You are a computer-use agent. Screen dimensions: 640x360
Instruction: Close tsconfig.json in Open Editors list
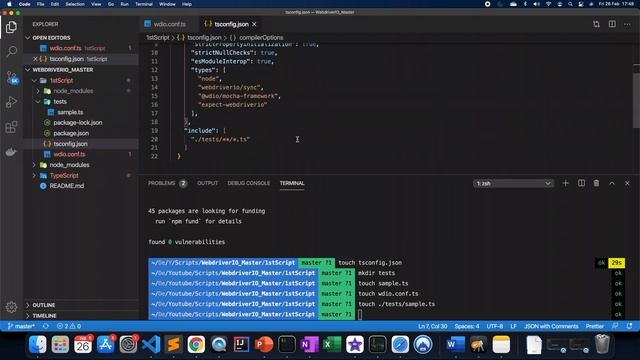coord(35,59)
